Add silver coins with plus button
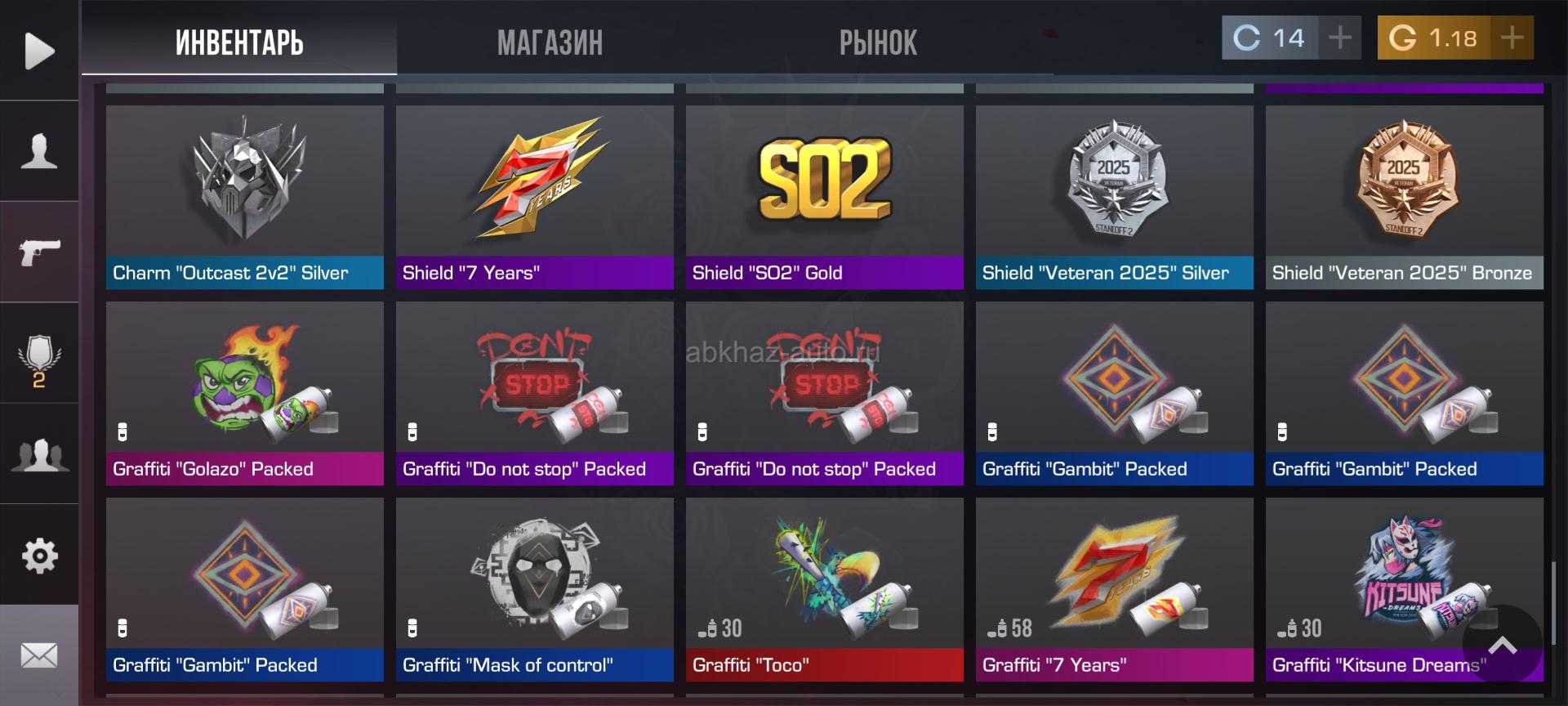Screen dimensions: 1568x706 point(1339,38)
